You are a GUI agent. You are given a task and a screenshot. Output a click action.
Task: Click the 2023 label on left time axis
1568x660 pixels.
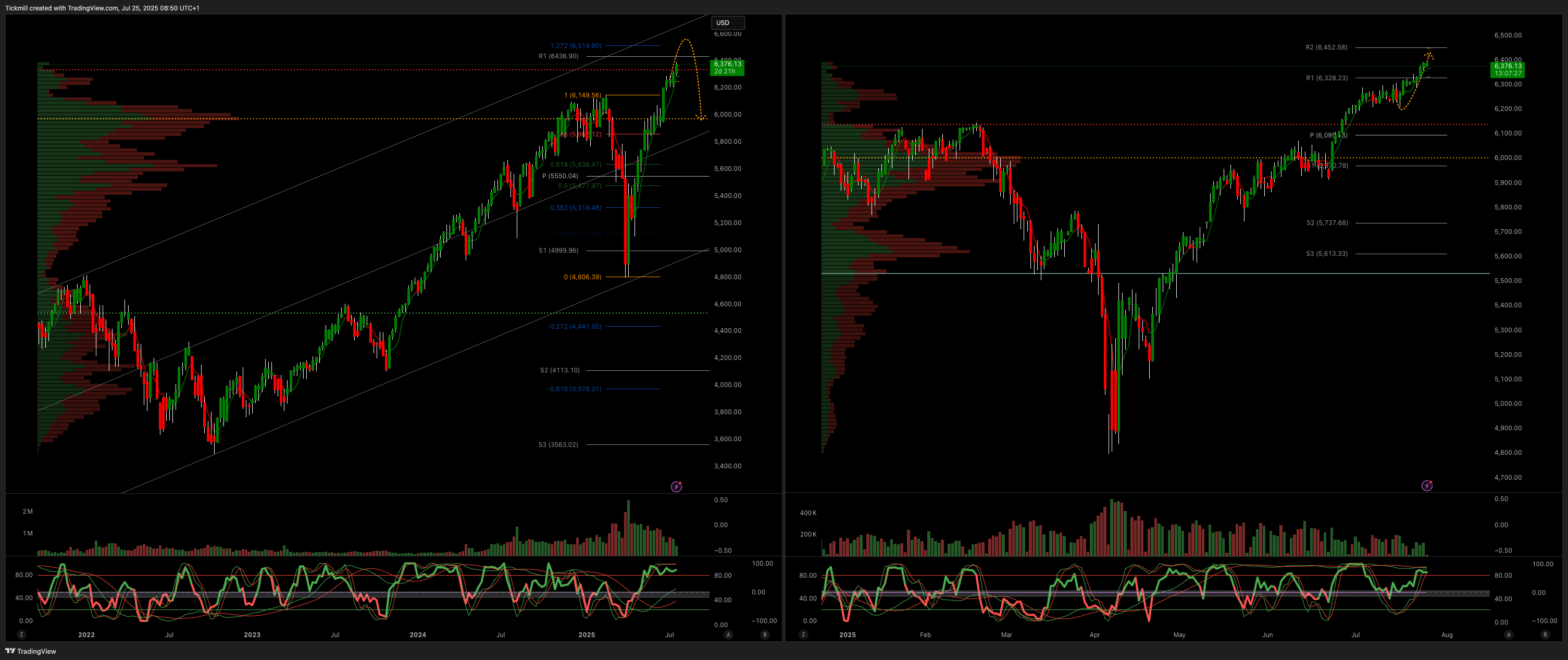pyautogui.click(x=252, y=634)
